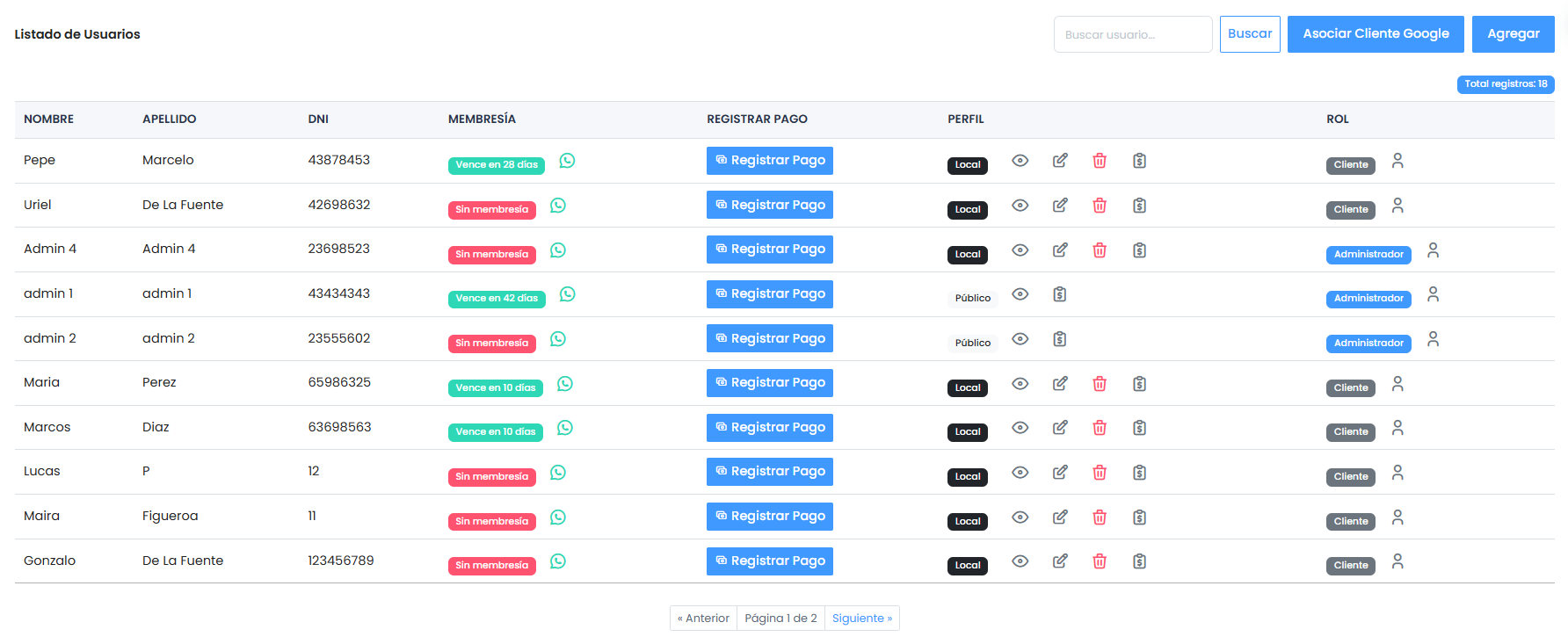Open clipboard payment history for Gonzalo
Screen dimensions: 1568x644
(x=1139, y=561)
